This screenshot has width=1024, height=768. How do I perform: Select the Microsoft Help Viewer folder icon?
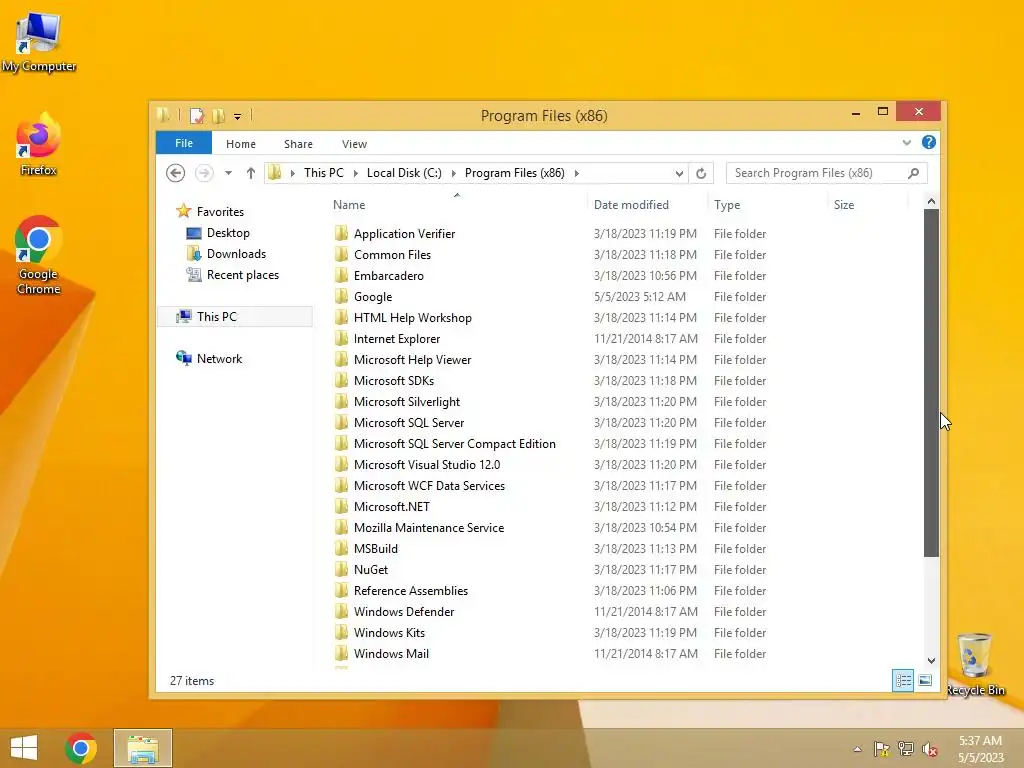[341, 360]
